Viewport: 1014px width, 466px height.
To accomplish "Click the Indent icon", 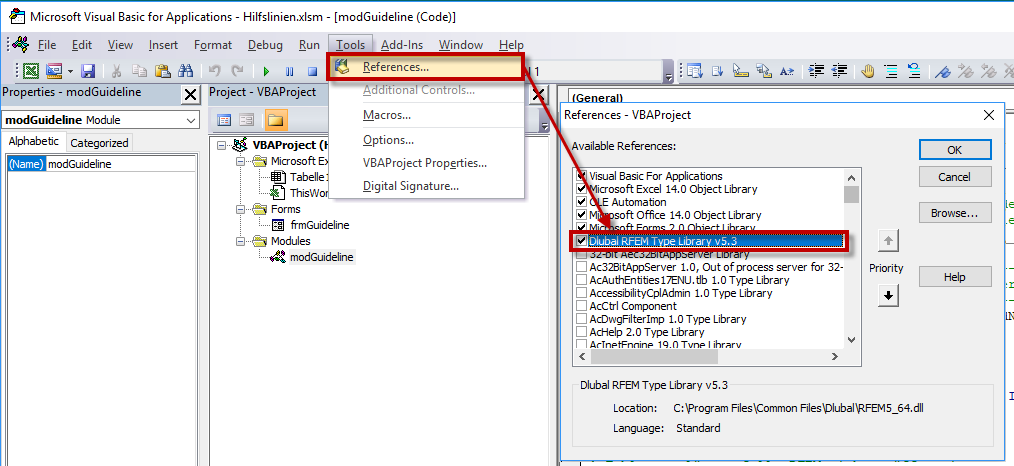I will (x=817, y=71).
